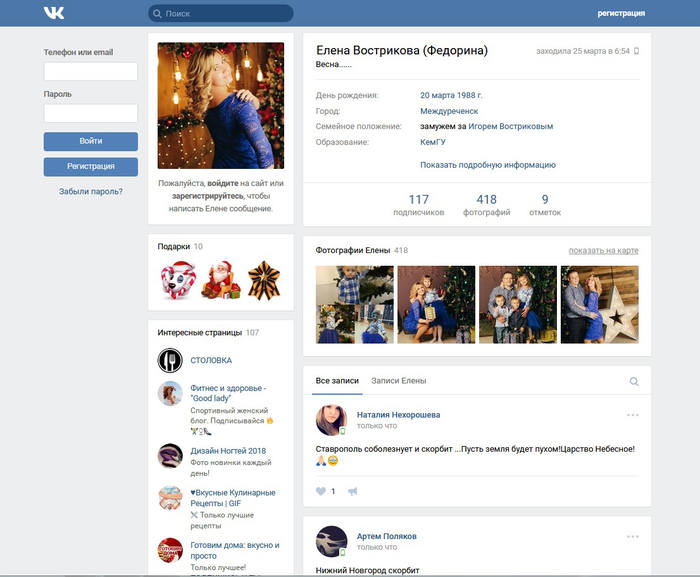Open the 418 фотографий counter
The width and height of the screenshot is (700, 577).
point(487,205)
